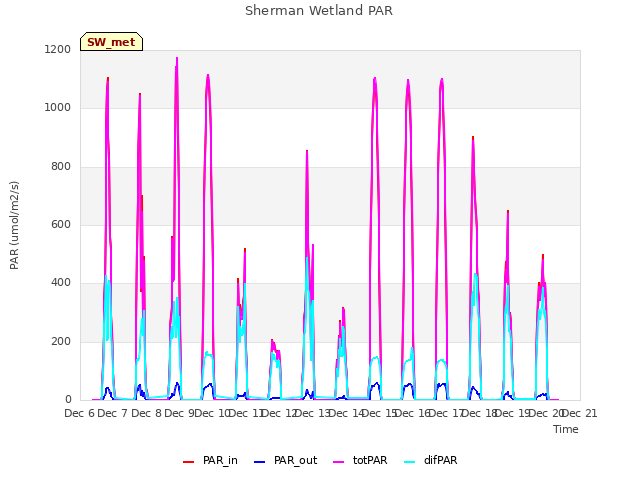Click the Dec 7 x-axis tick label
The height and width of the screenshot is (480, 640).
[113, 413]
